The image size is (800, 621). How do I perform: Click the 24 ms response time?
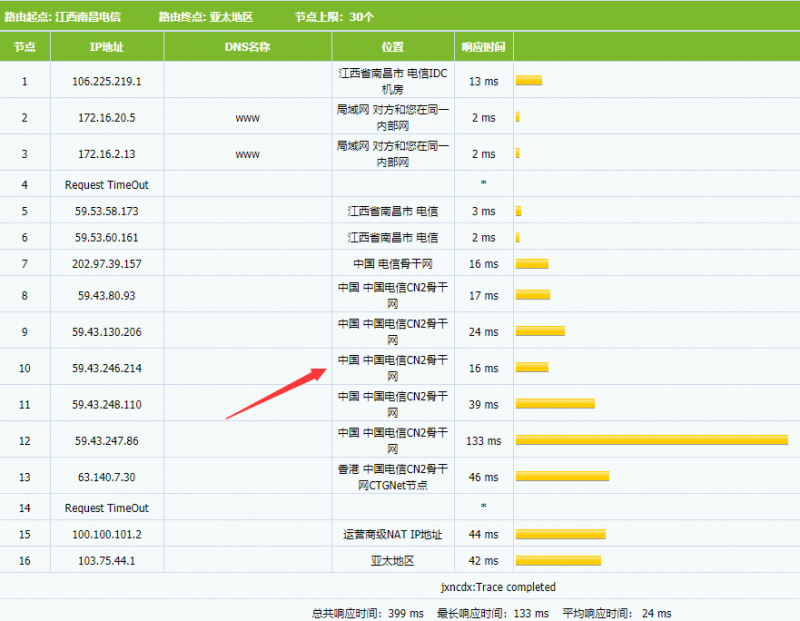[484, 332]
